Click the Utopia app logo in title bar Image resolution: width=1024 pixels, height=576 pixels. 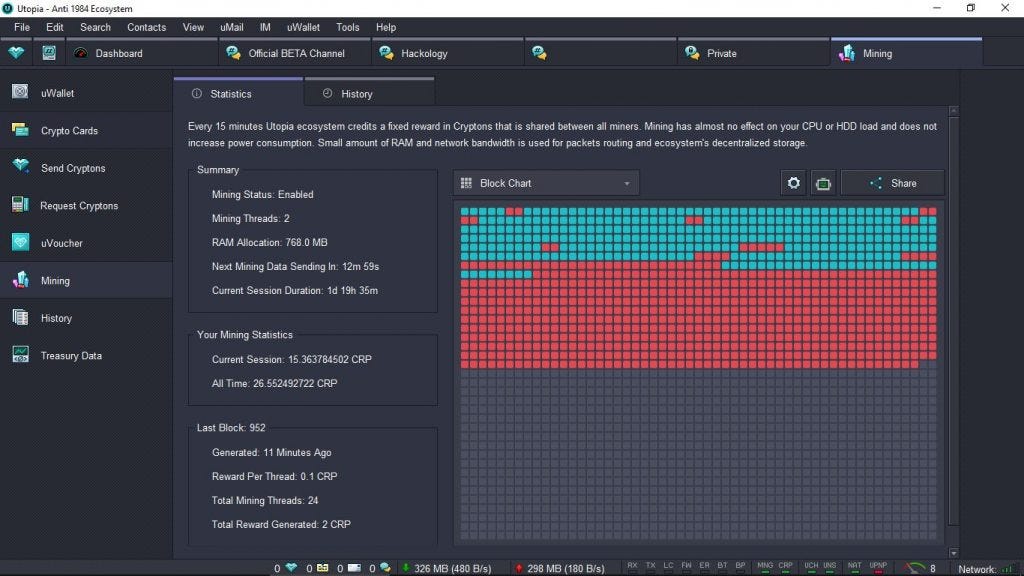pos(8,8)
